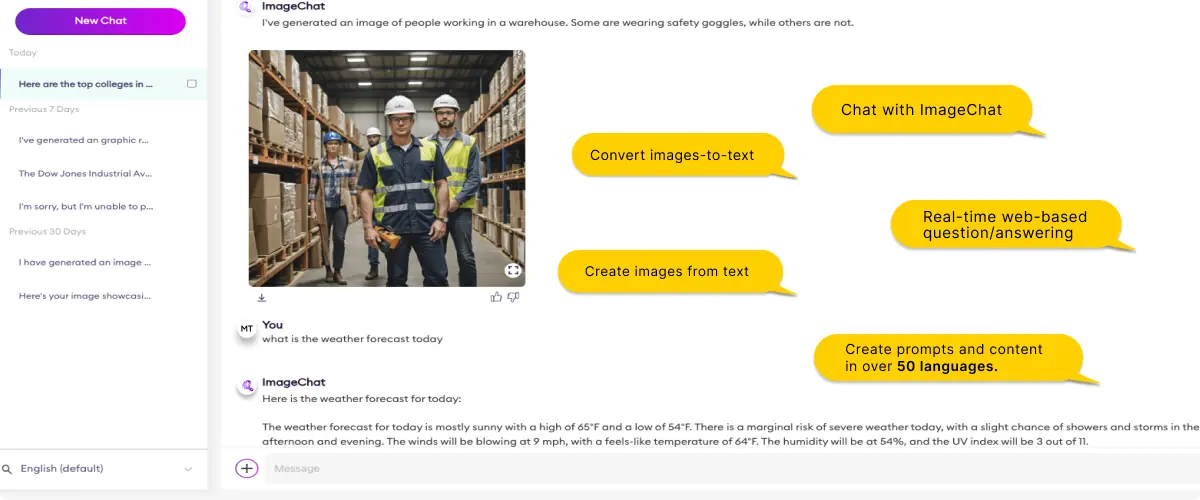Open chat 'I have generated an image ...'
Image resolution: width=1200 pixels, height=500 pixels.
click(85, 262)
